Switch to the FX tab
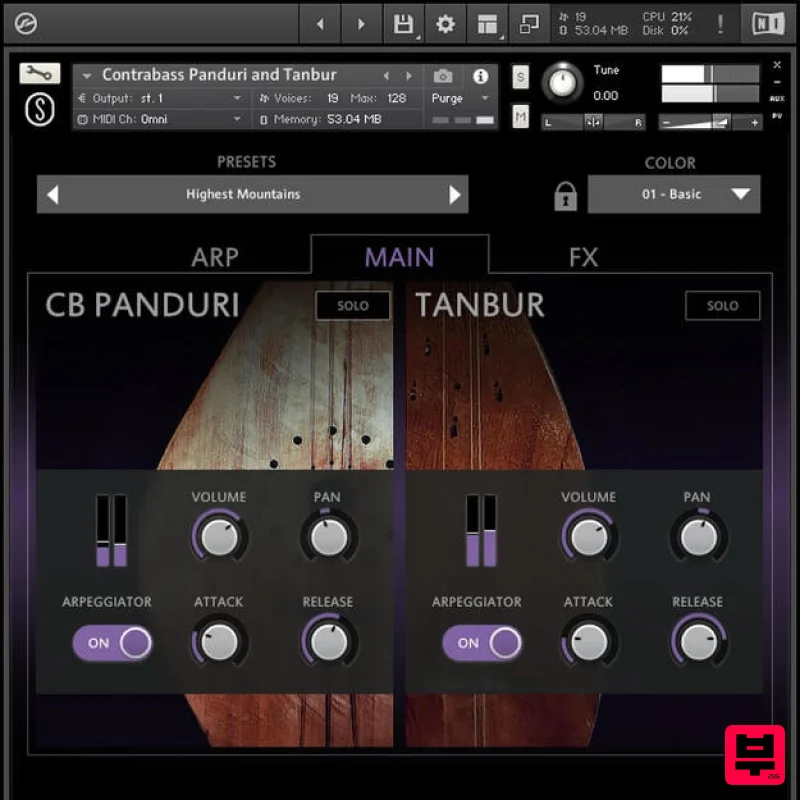 (585, 257)
